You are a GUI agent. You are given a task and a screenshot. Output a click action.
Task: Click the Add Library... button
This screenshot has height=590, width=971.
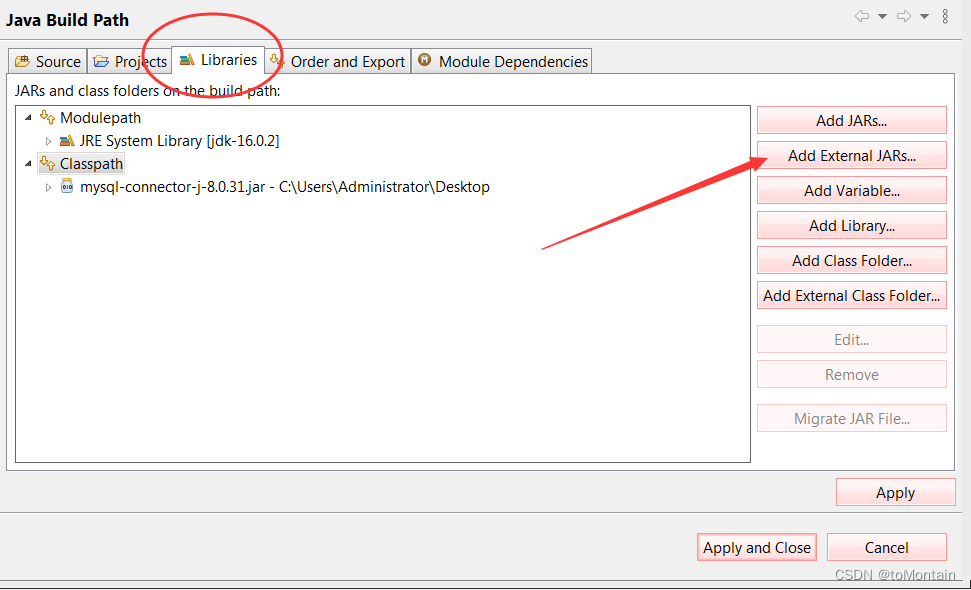[851, 225]
